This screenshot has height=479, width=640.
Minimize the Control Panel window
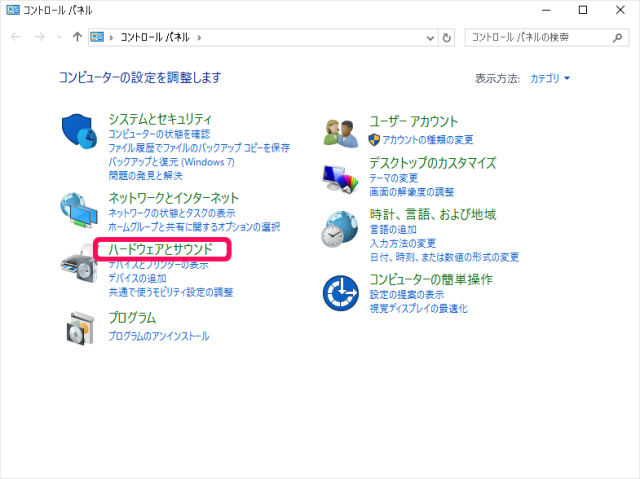pyautogui.click(x=546, y=10)
